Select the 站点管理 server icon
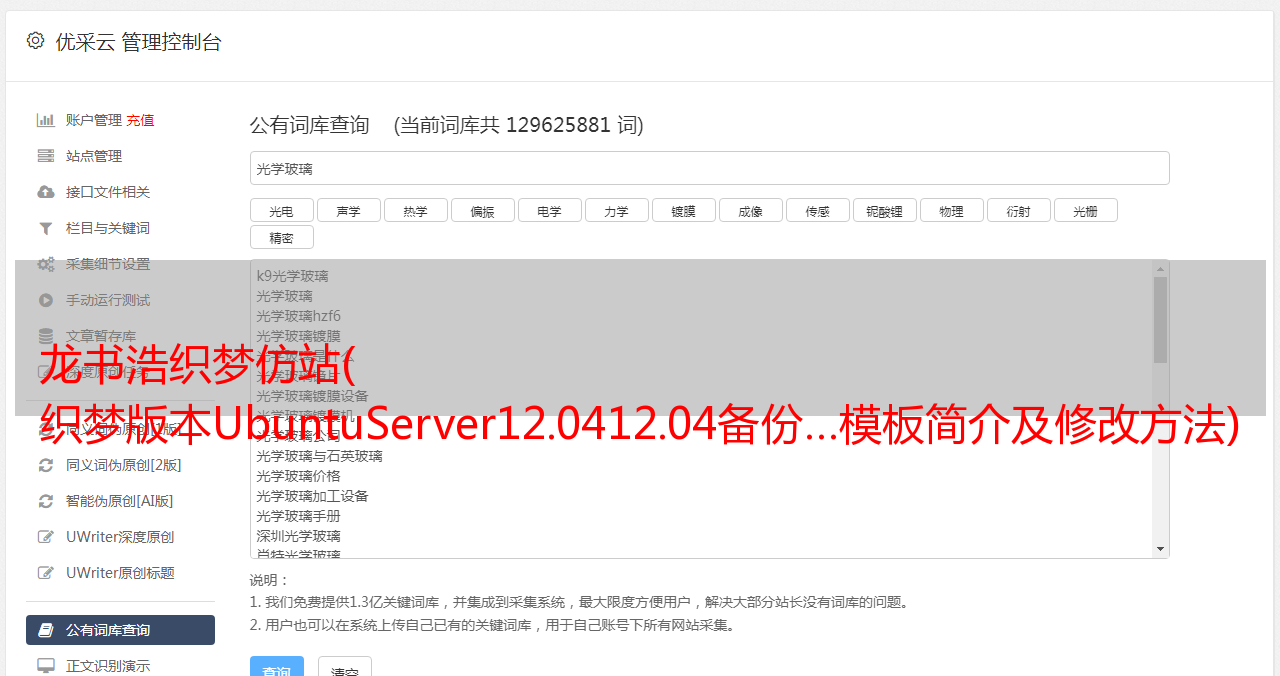The width and height of the screenshot is (1280, 676). coord(46,156)
